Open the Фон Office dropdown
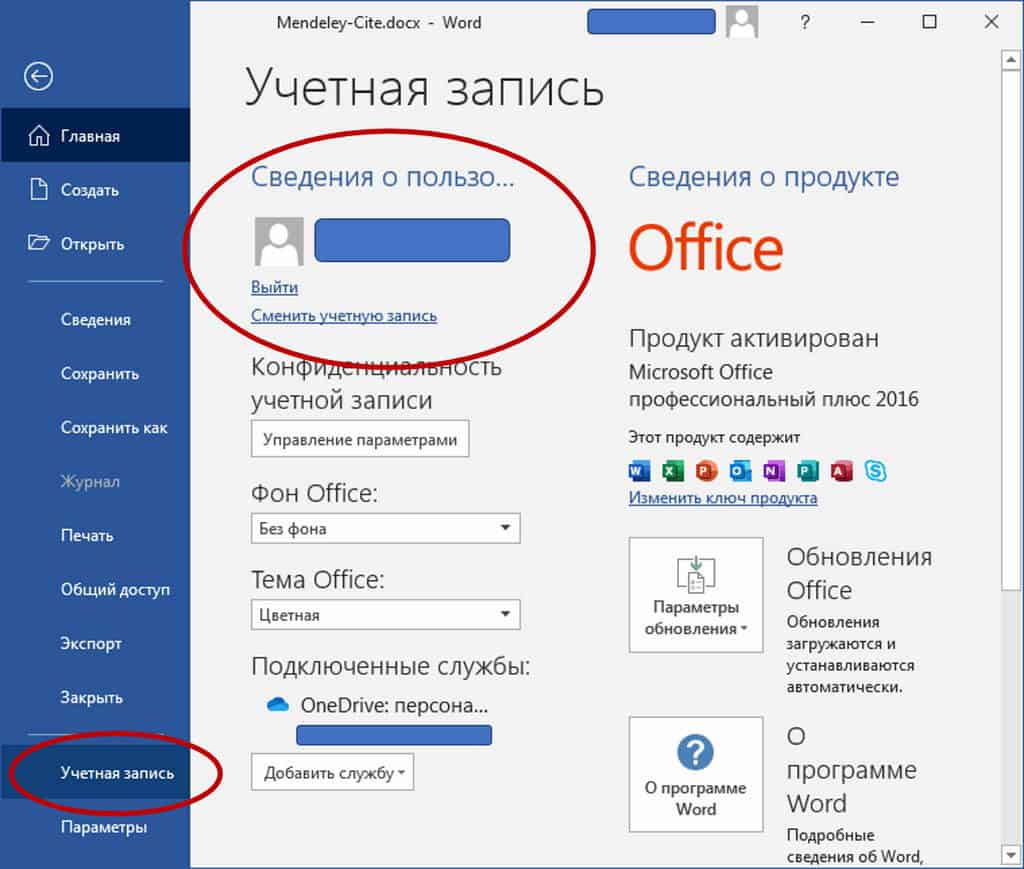This screenshot has width=1024, height=869. pyautogui.click(x=385, y=528)
